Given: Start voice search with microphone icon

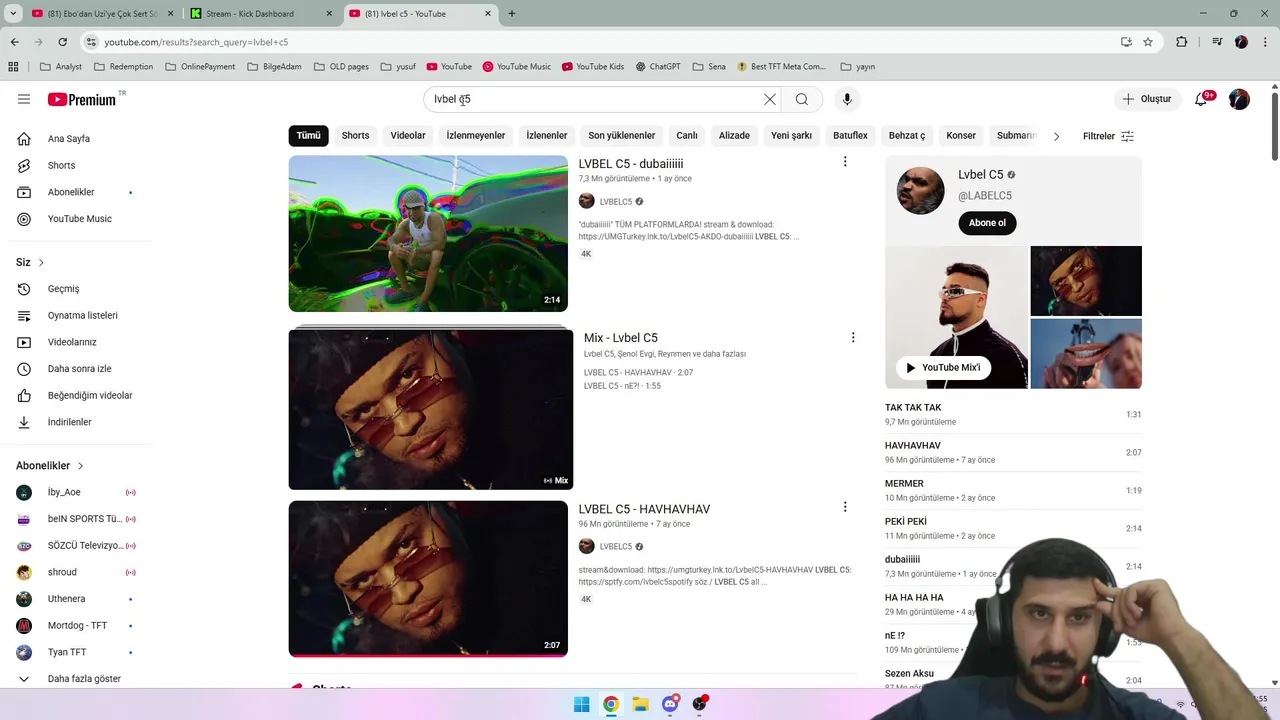Looking at the screenshot, I should click(x=847, y=99).
